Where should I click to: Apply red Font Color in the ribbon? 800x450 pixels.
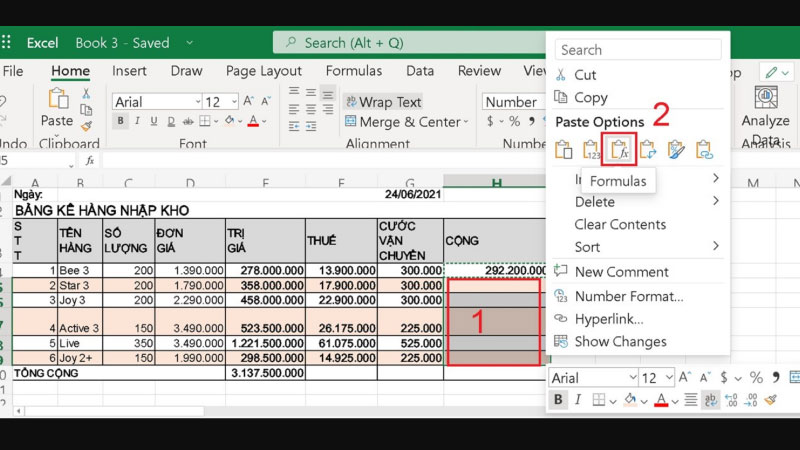pyautogui.click(x=253, y=121)
